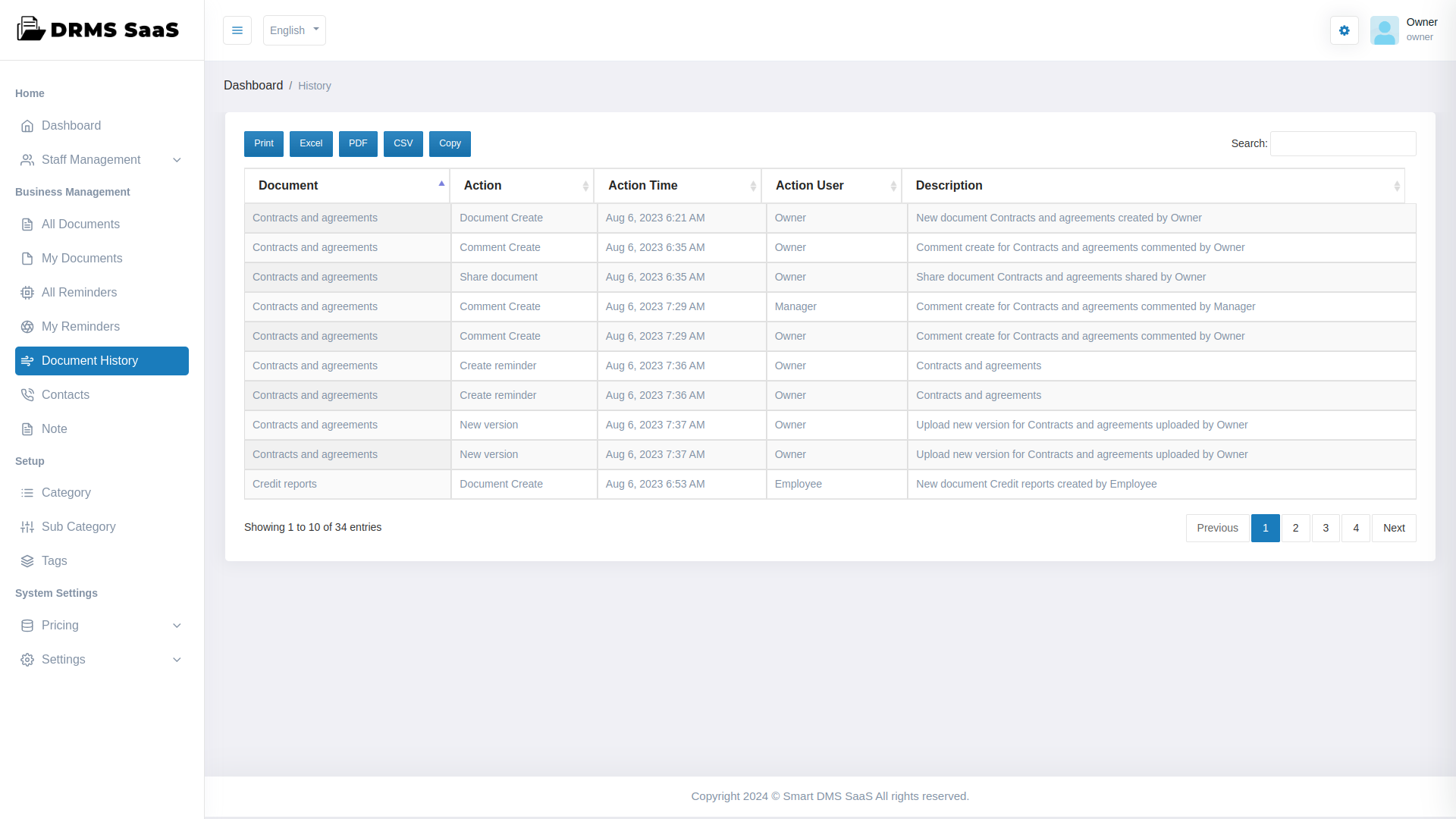Click the All Reminders sidebar icon
This screenshot has height=819, width=1456.
[x=27, y=293]
